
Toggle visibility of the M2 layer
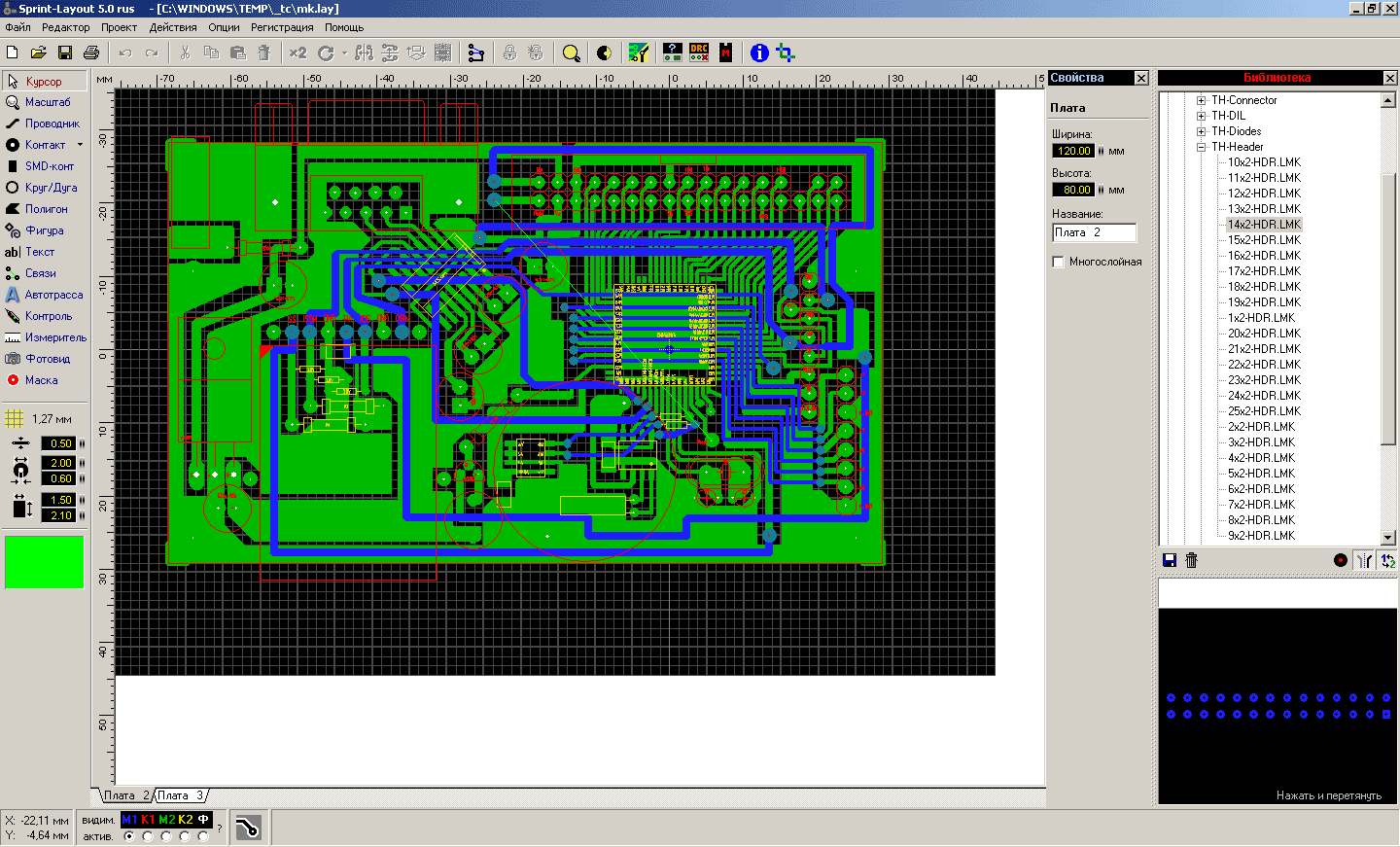[x=166, y=820]
